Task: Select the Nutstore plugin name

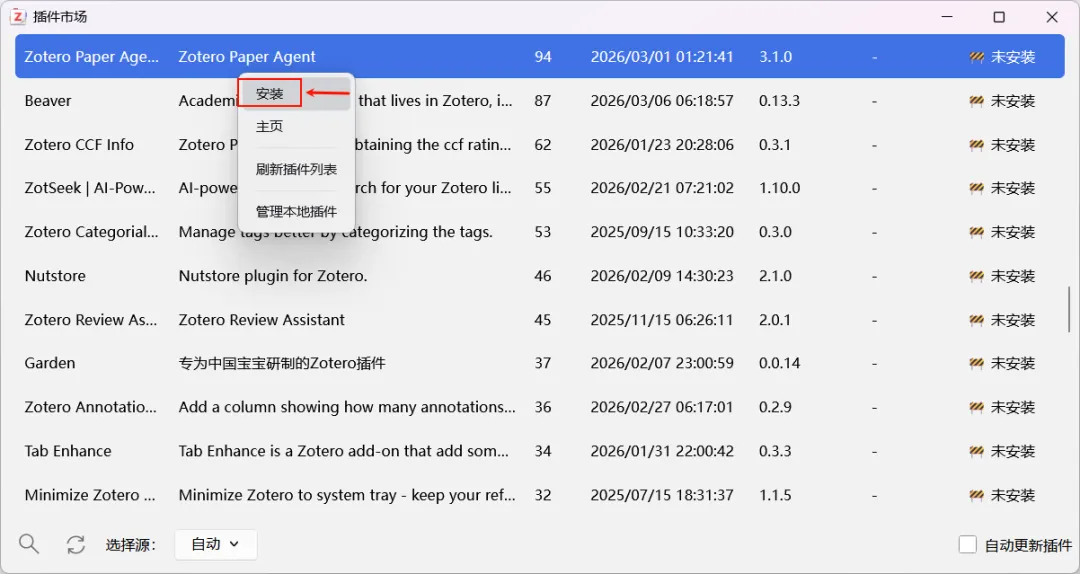Action: click(55, 276)
